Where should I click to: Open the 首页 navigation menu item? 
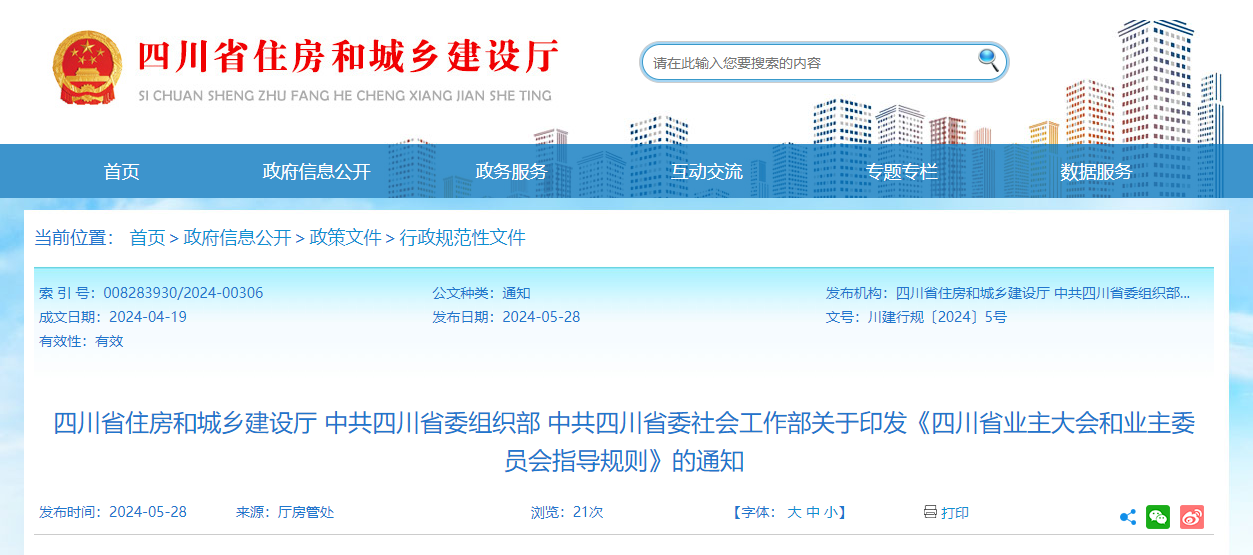pos(121,172)
